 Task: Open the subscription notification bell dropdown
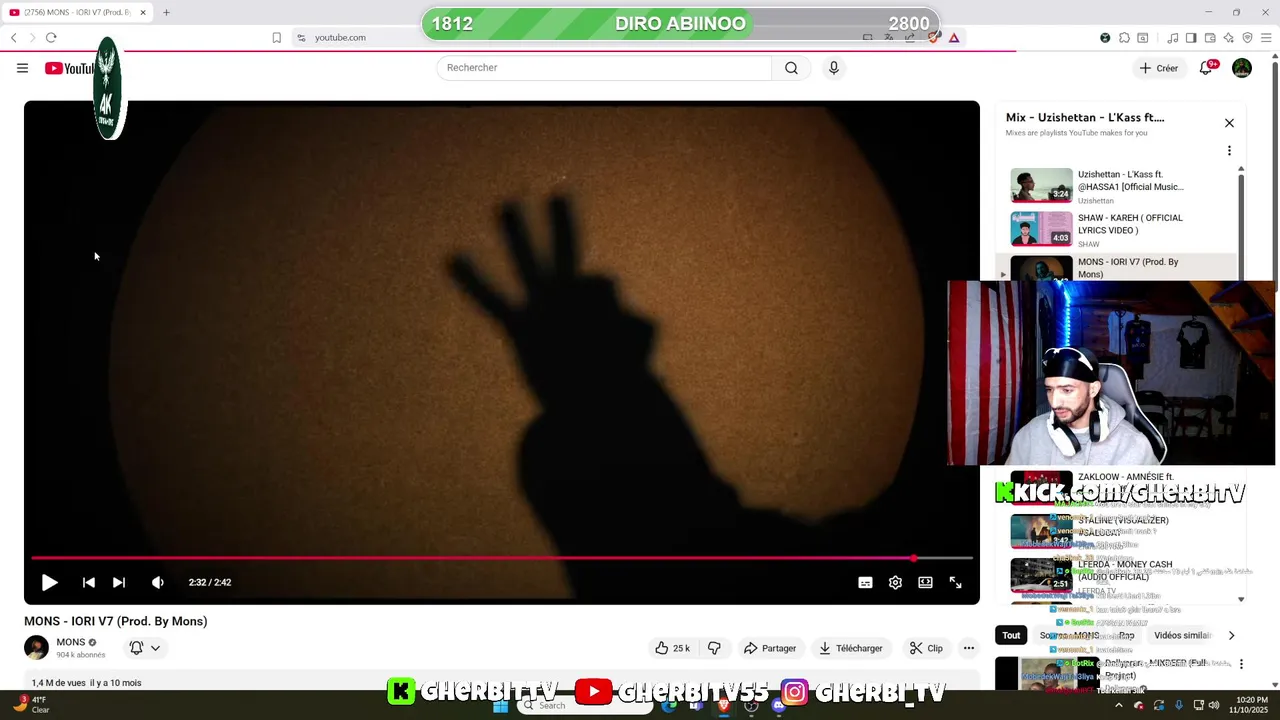[x=145, y=648]
